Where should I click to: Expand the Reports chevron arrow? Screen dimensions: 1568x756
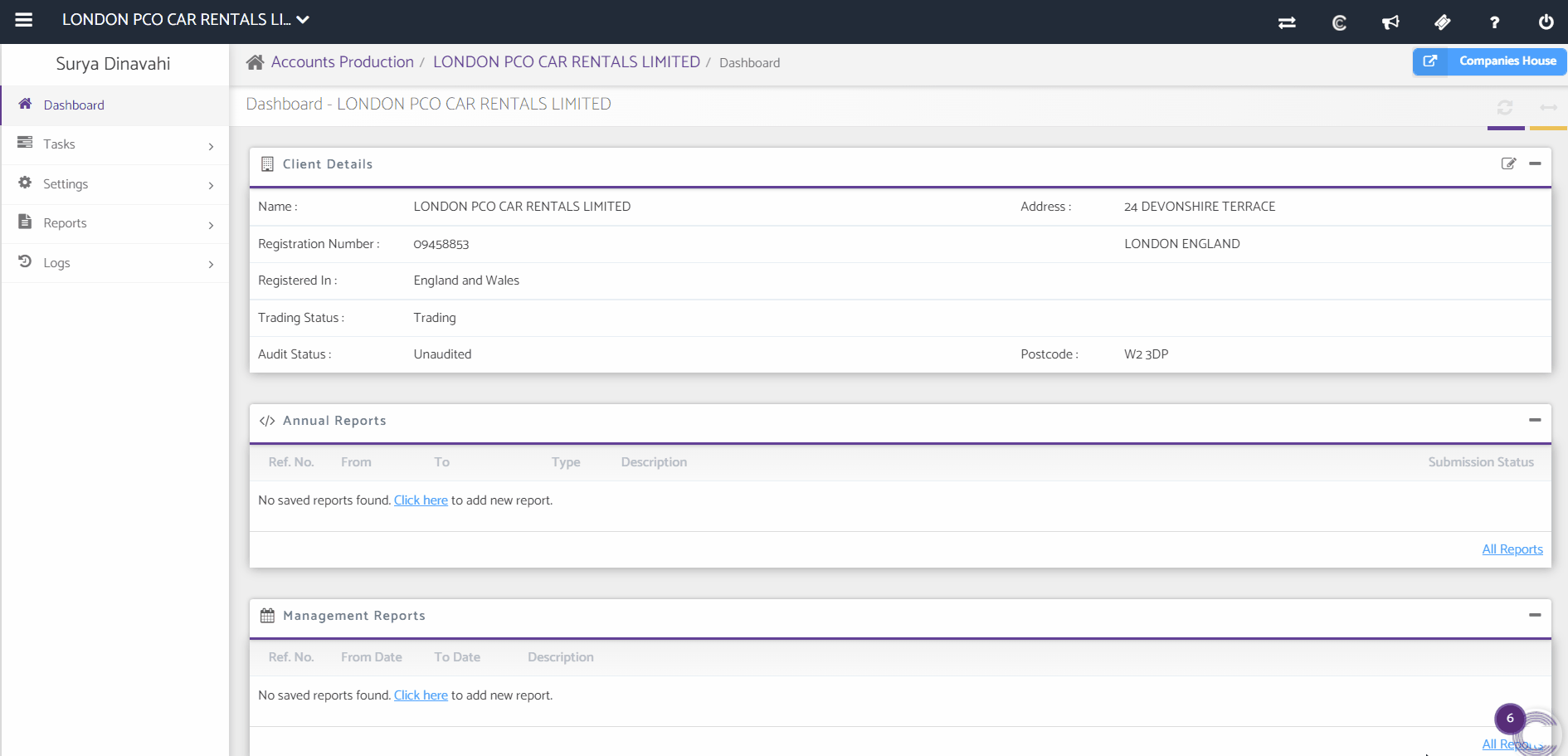click(x=212, y=225)
